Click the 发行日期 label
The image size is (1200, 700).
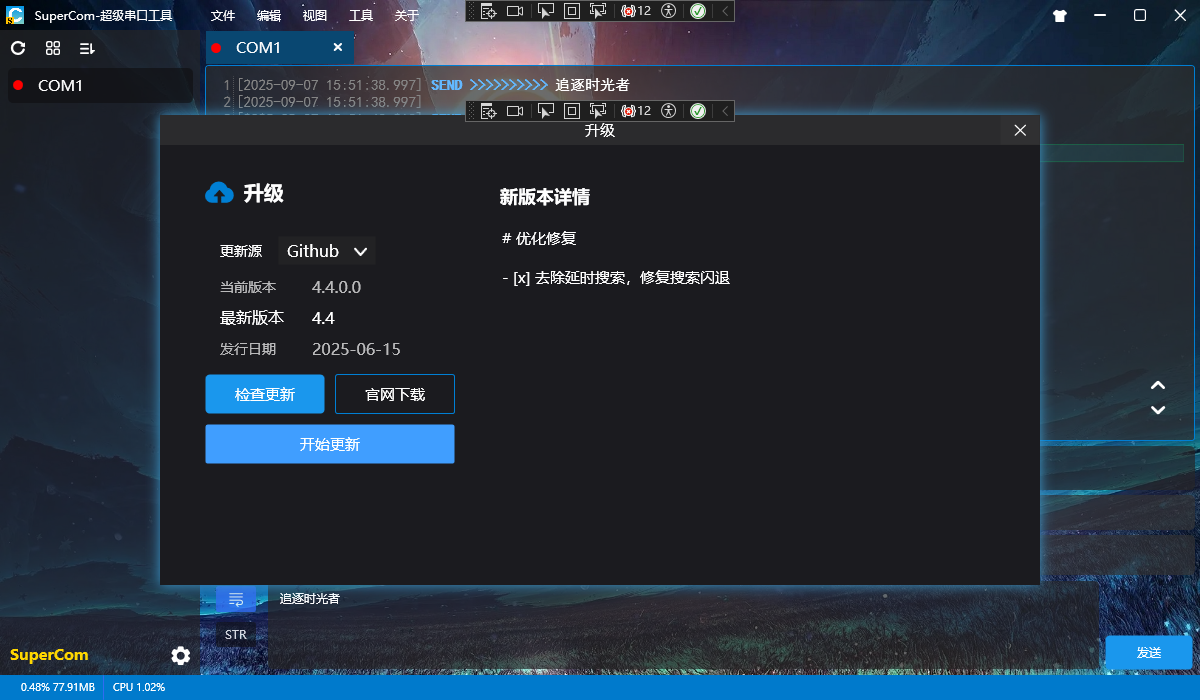(x=248, y=349)
